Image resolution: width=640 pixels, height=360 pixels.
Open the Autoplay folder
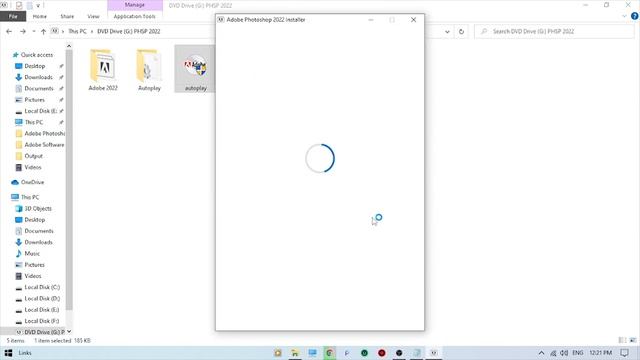click(x=149, y=69)
